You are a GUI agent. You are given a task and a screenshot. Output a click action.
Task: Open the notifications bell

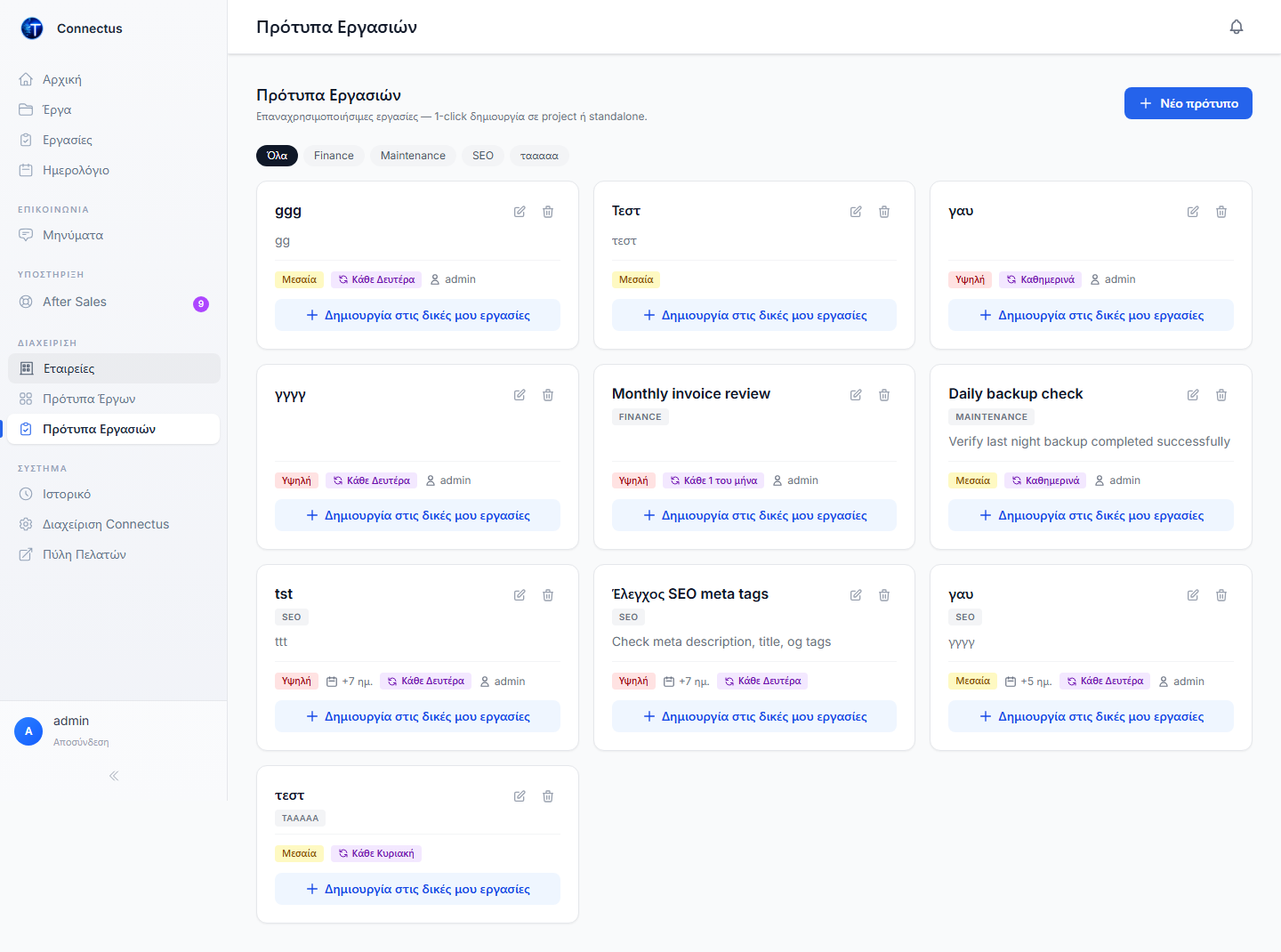(x=1237, y=27)
